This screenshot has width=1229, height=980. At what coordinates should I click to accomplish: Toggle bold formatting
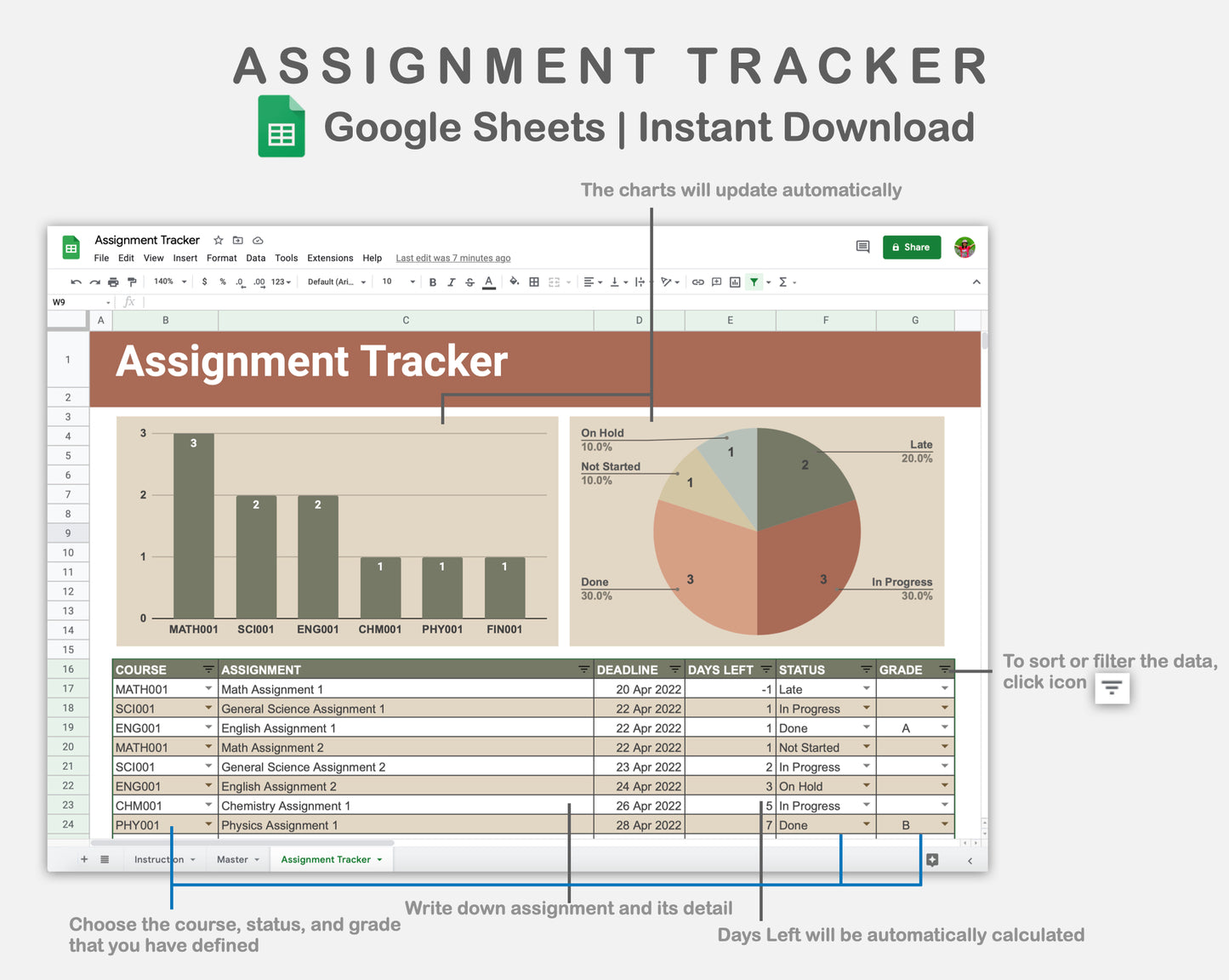433,282
